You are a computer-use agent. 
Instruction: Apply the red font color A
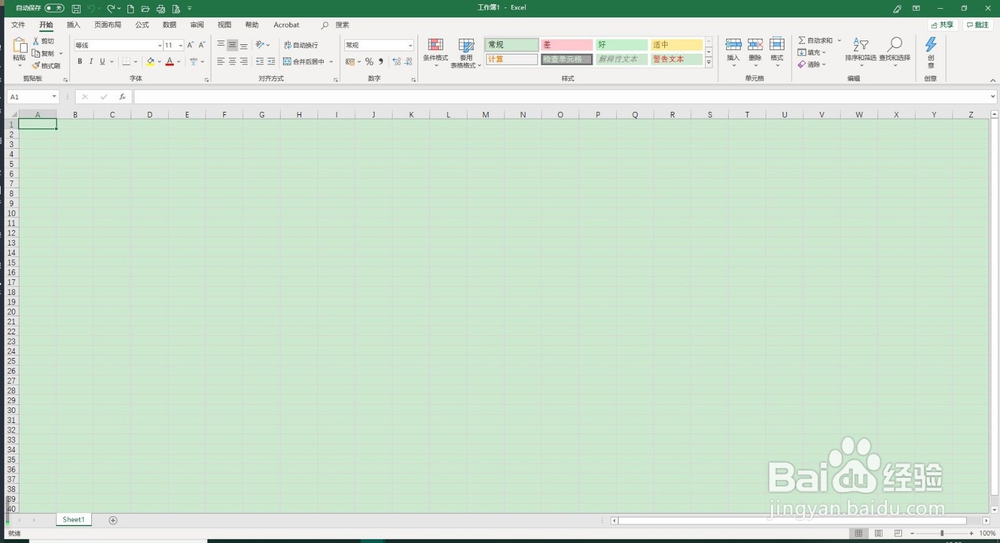(x=170, y=62)
